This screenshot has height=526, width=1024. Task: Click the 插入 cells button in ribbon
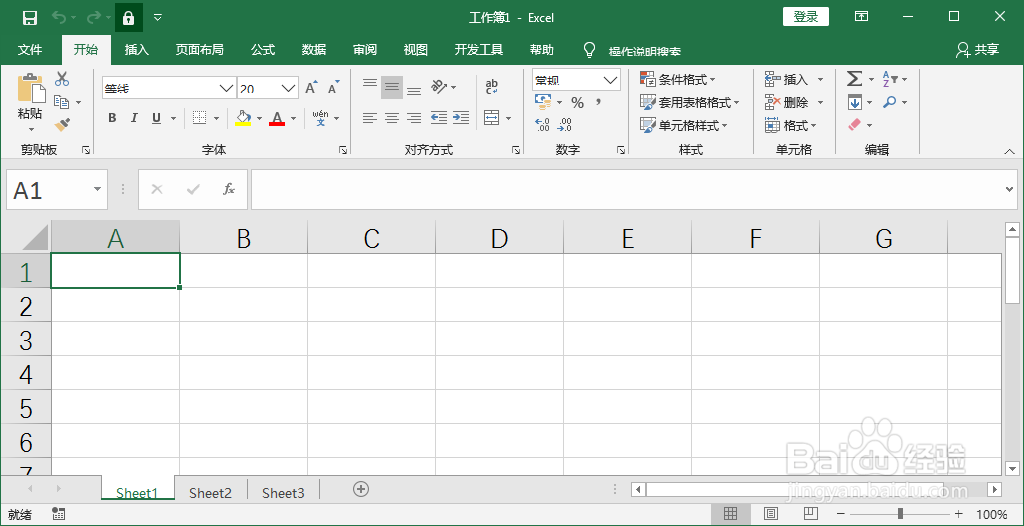click(x=787, y=80)
